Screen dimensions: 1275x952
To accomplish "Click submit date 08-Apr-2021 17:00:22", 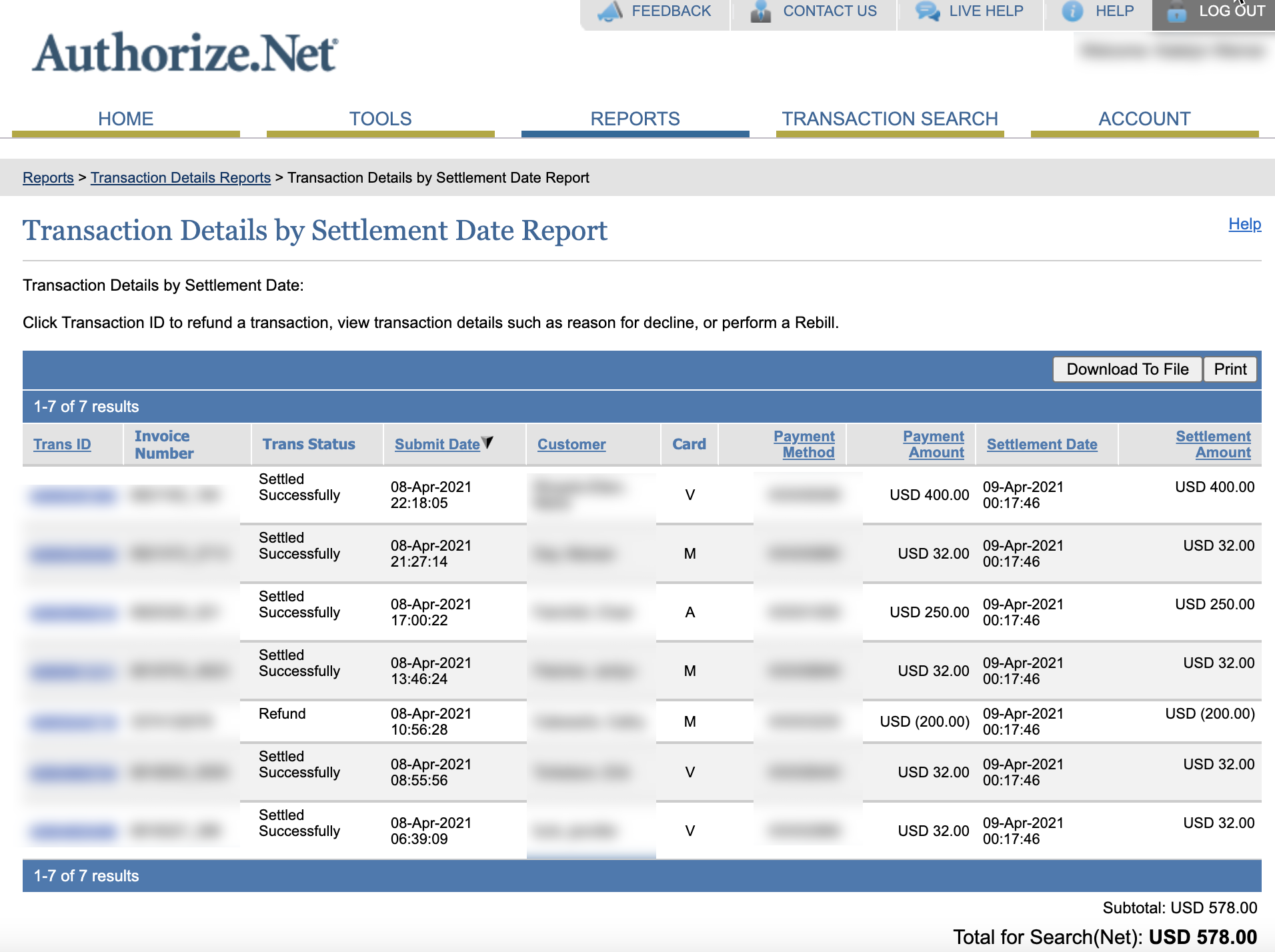I will click(431, 613).
